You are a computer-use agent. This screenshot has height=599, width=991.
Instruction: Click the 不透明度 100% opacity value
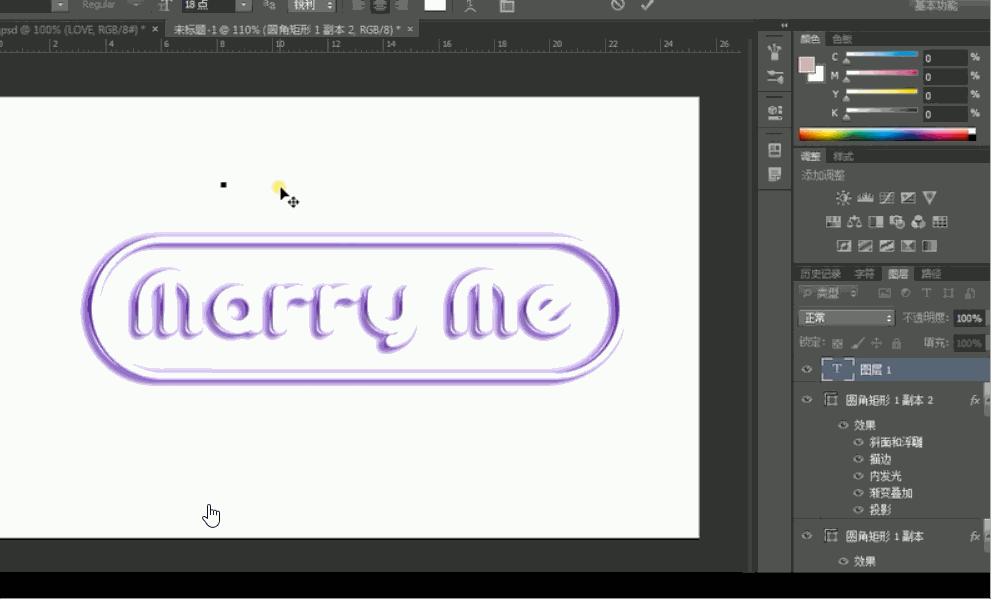[967, 317]
